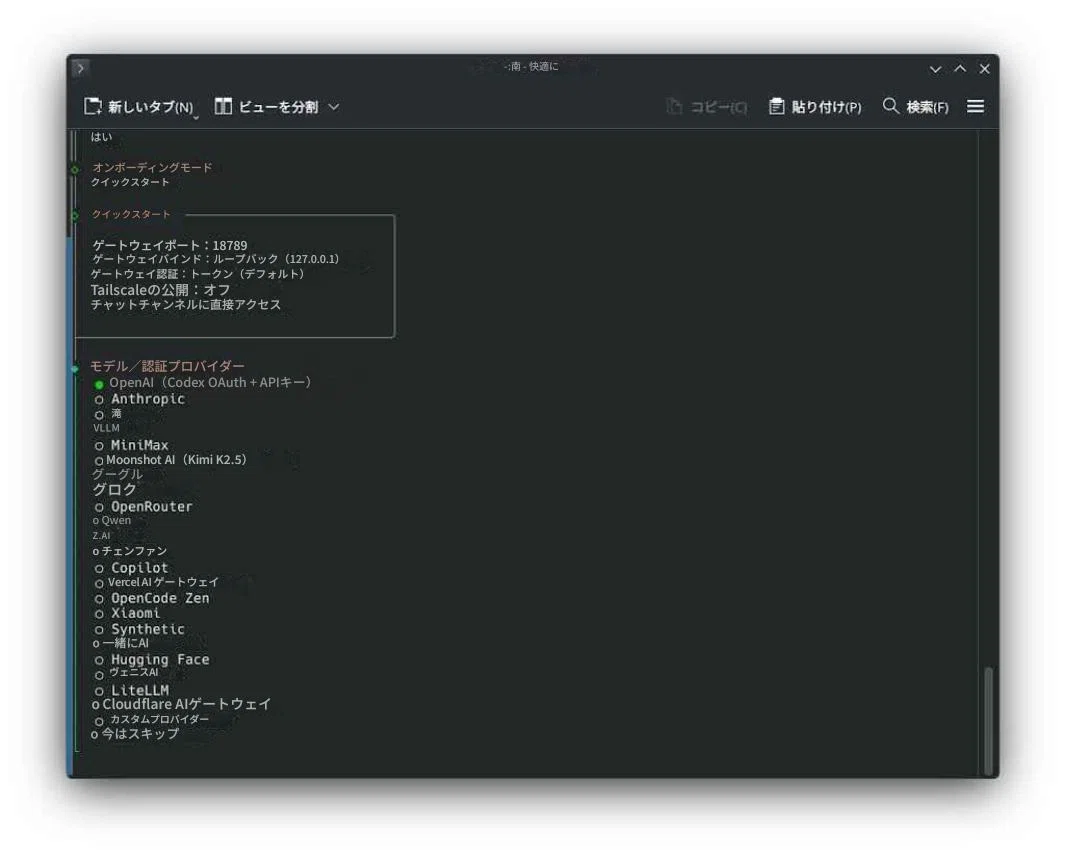Click the new tab icon in toolbar
This screenshot has width=1065, height=857.
(x=92, y=106)
